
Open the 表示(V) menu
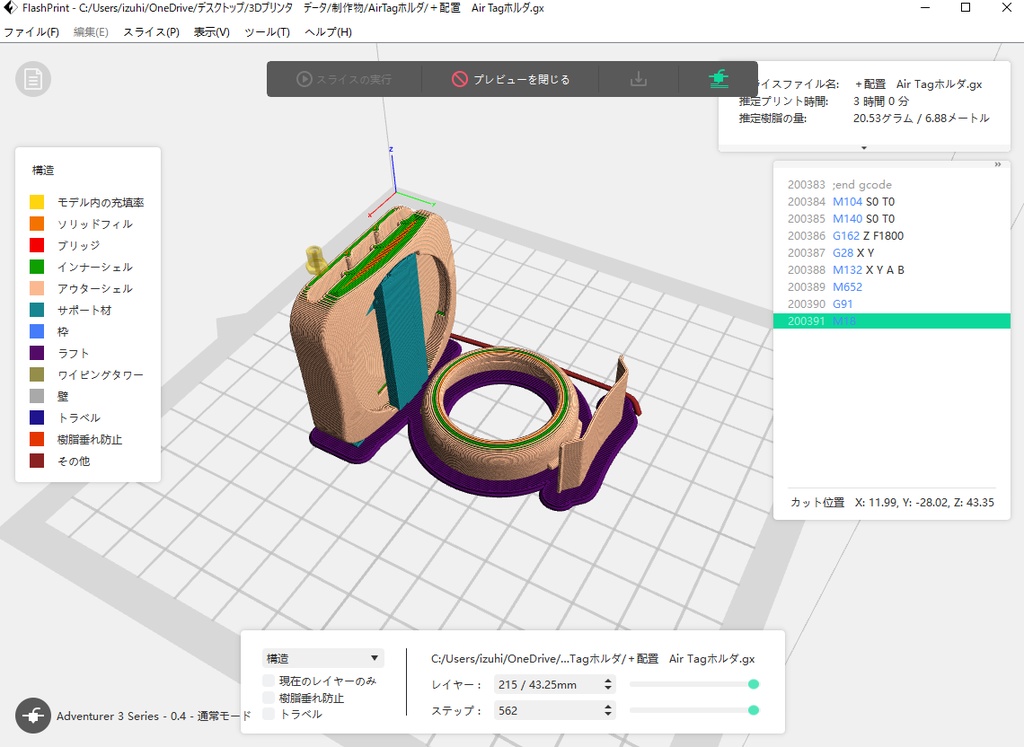click(x=212, y=32)
